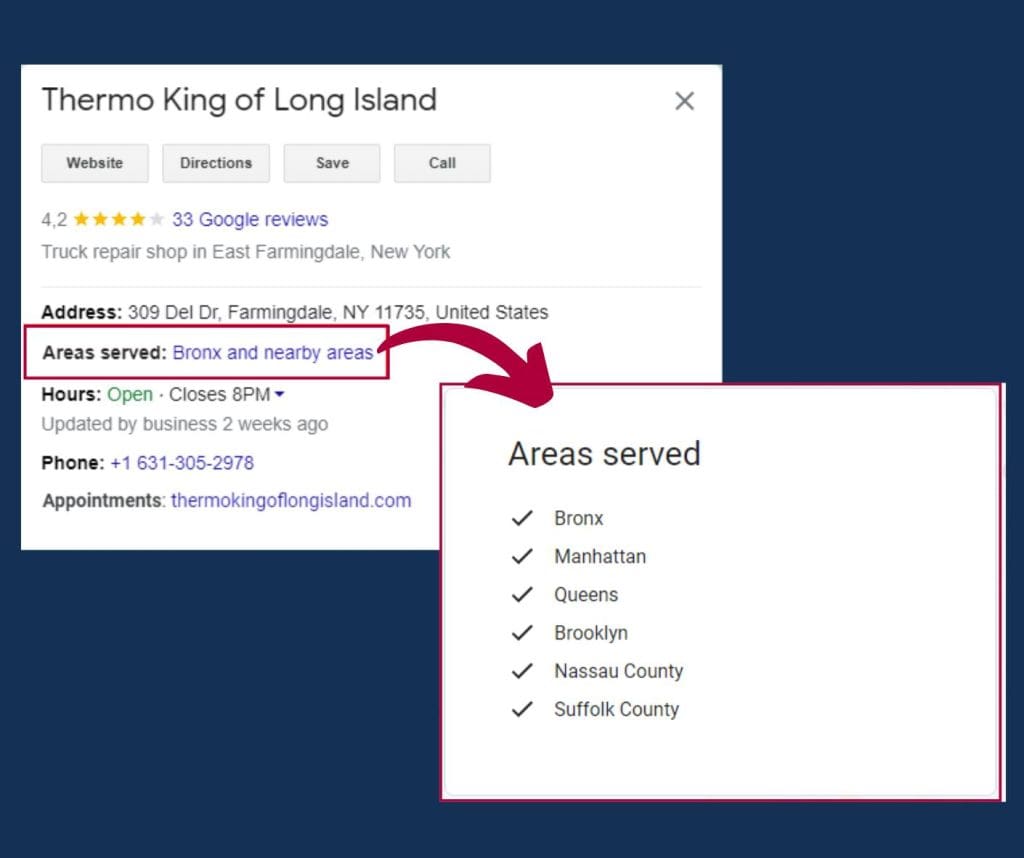The height and width of the screenshot is (858, 1024).
Task: Close the Thermo King business panel
Action: 684,101
